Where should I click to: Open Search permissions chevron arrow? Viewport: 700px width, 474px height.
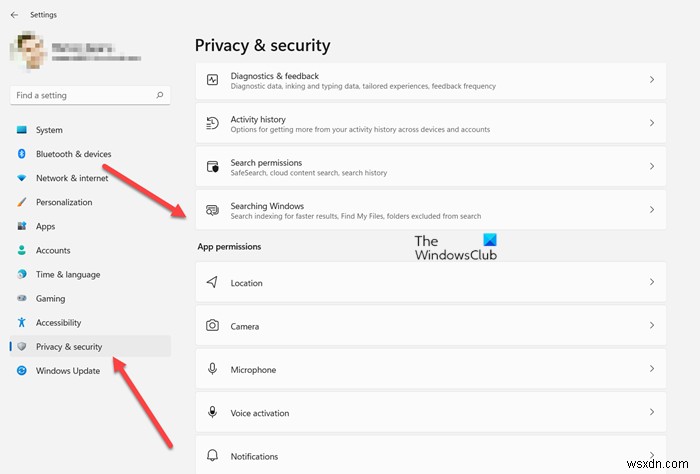652,167
